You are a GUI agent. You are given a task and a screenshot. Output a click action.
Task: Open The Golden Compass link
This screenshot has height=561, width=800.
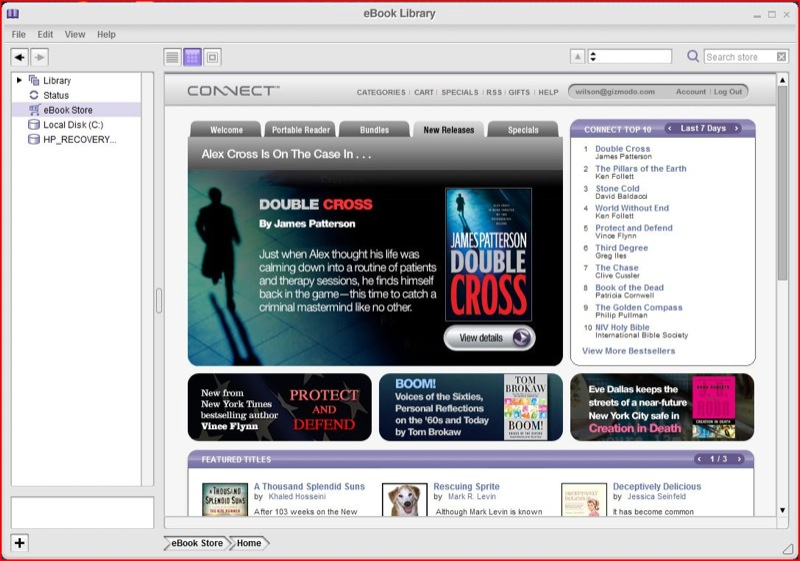pyautogui.click(x=638, y=308)
